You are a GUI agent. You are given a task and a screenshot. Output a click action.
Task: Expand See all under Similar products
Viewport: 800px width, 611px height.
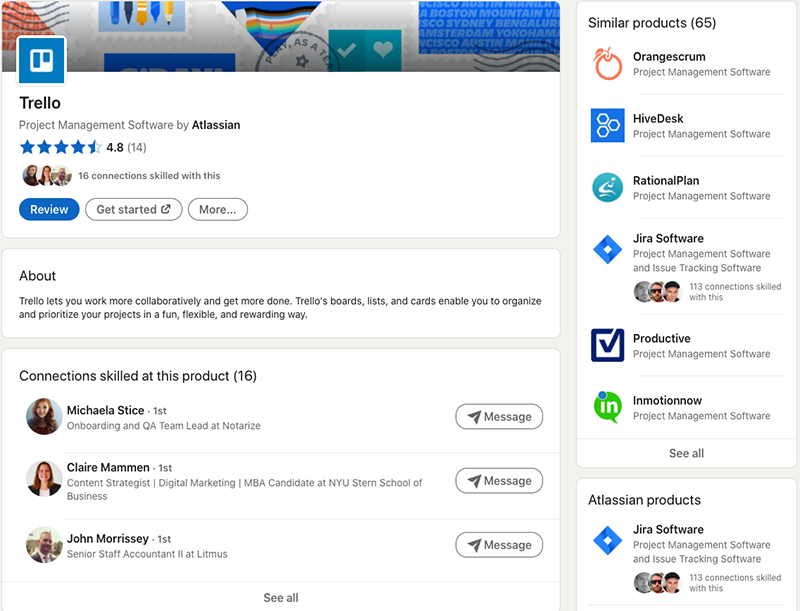pos(686,453)
